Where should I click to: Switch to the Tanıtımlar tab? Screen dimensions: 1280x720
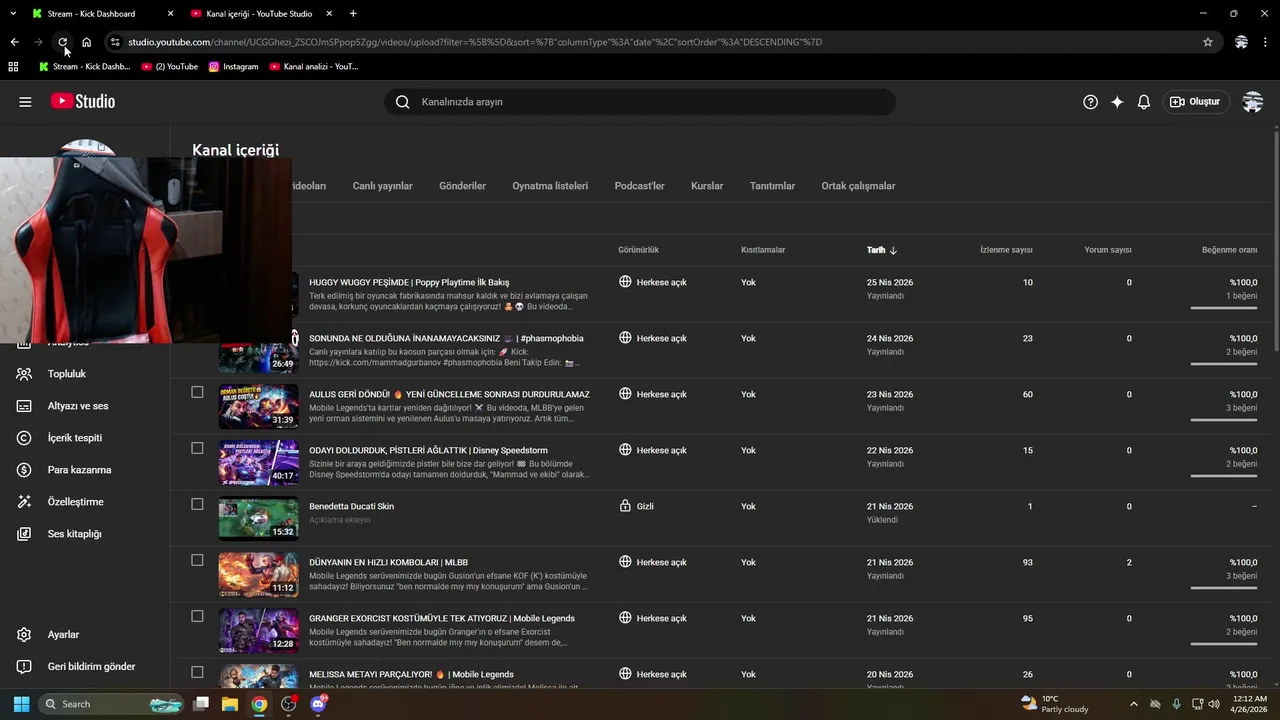tap(772, 186)
